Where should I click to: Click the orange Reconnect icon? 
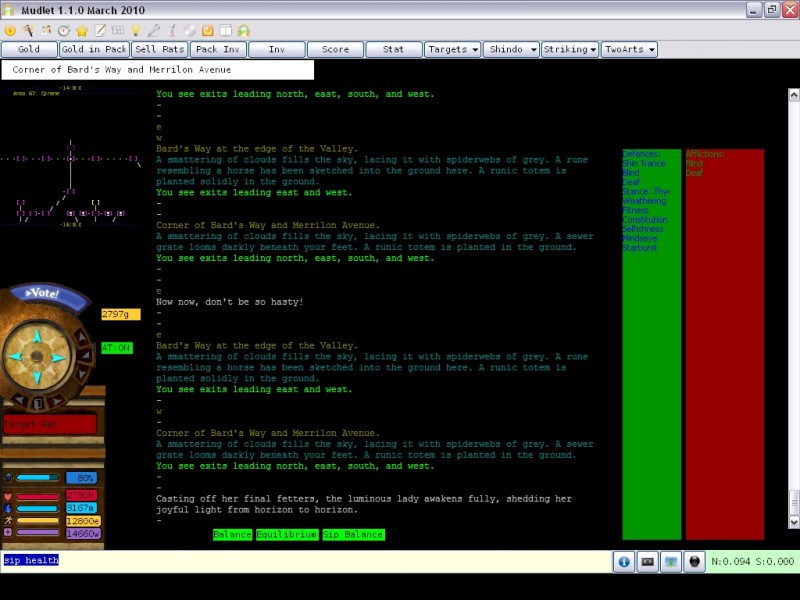(x=208, y=31)
